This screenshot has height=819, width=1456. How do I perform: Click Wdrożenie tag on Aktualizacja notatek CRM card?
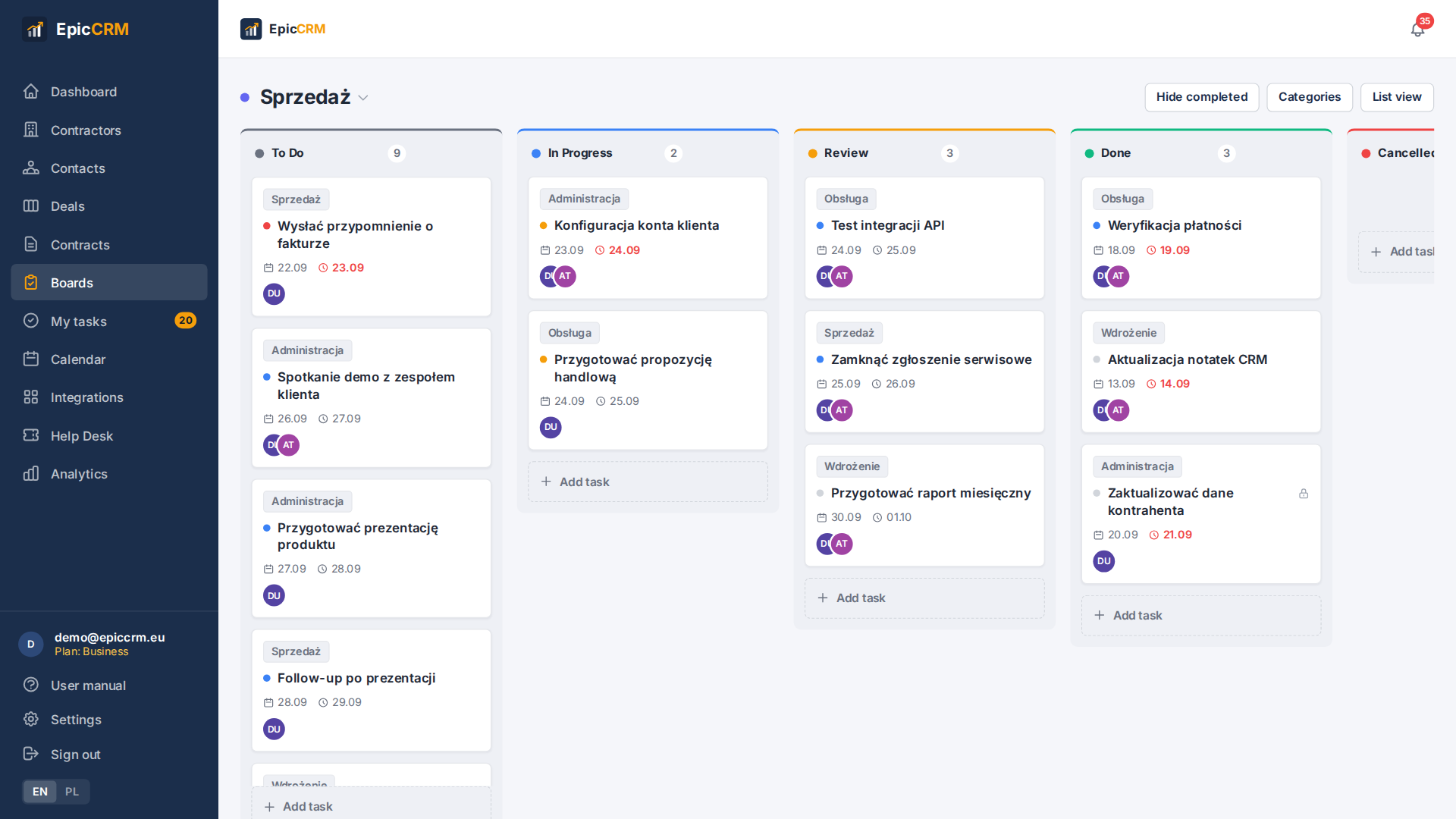point(1128,333)
